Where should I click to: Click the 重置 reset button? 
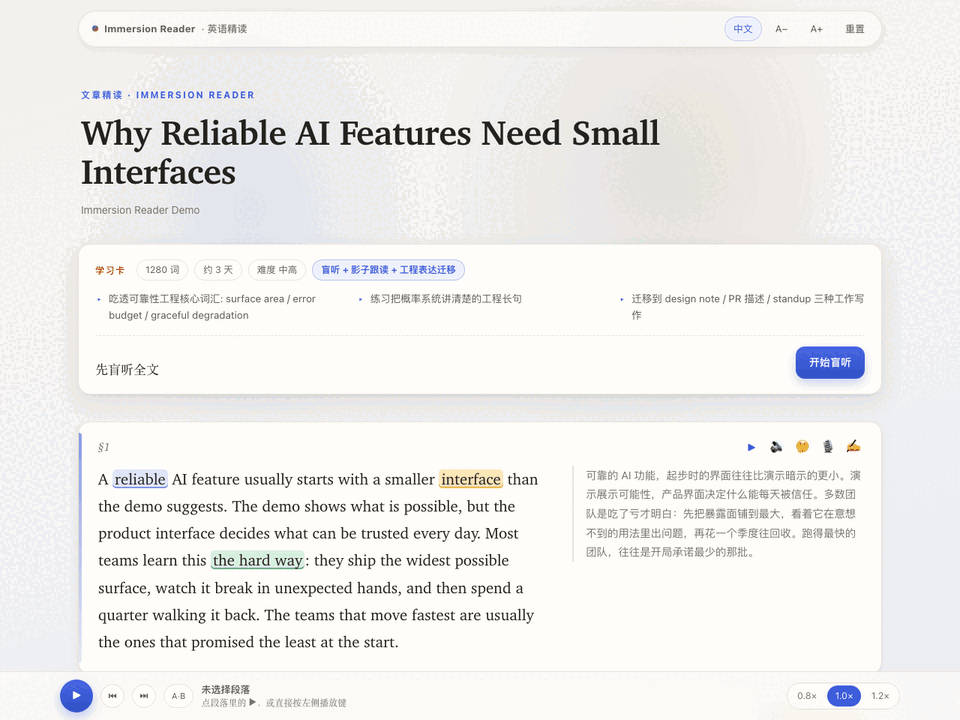pyautogui.click(x=855, y=29)
